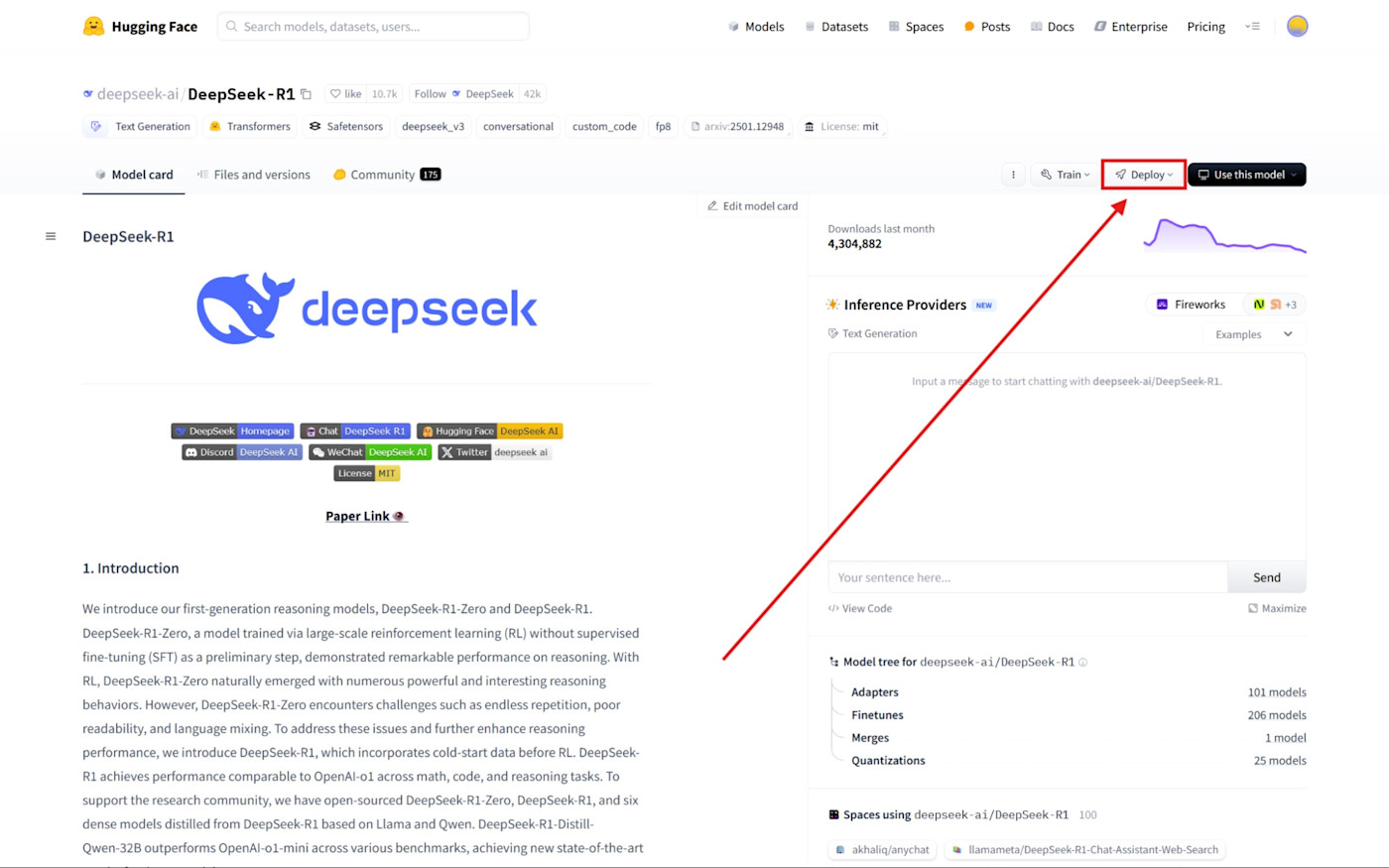Go to Models in the top navigation

pos(756,27)
